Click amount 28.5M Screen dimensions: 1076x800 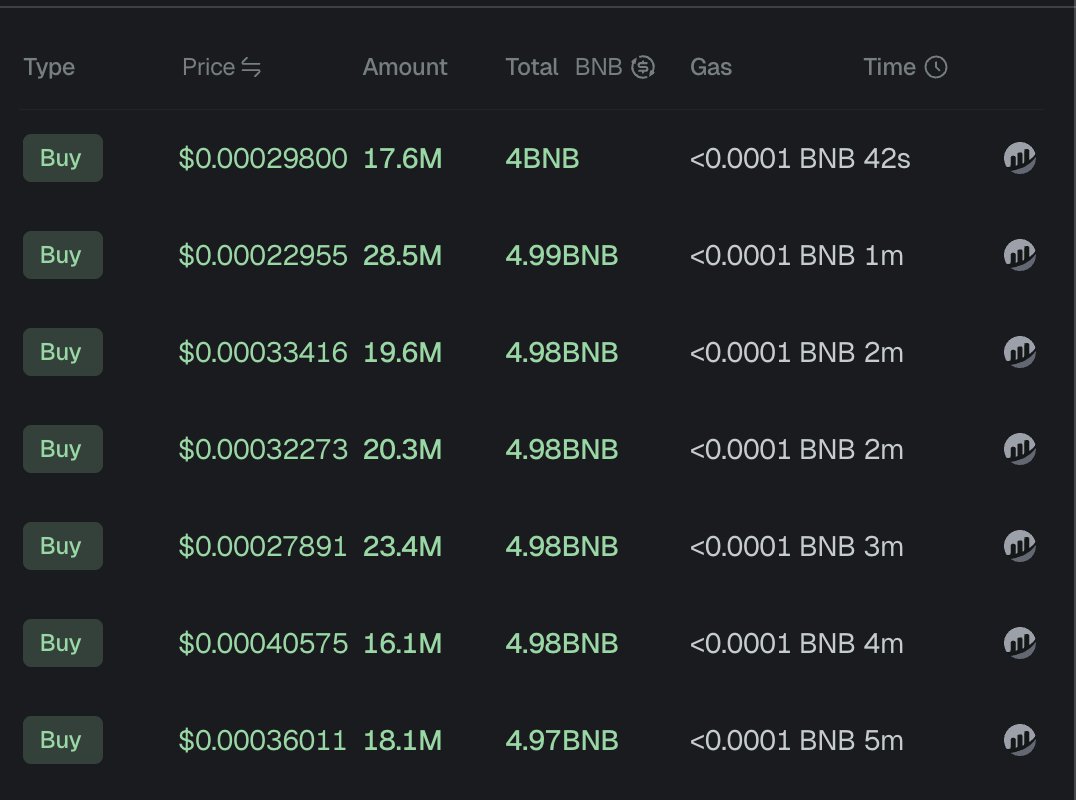coord(402,256)
